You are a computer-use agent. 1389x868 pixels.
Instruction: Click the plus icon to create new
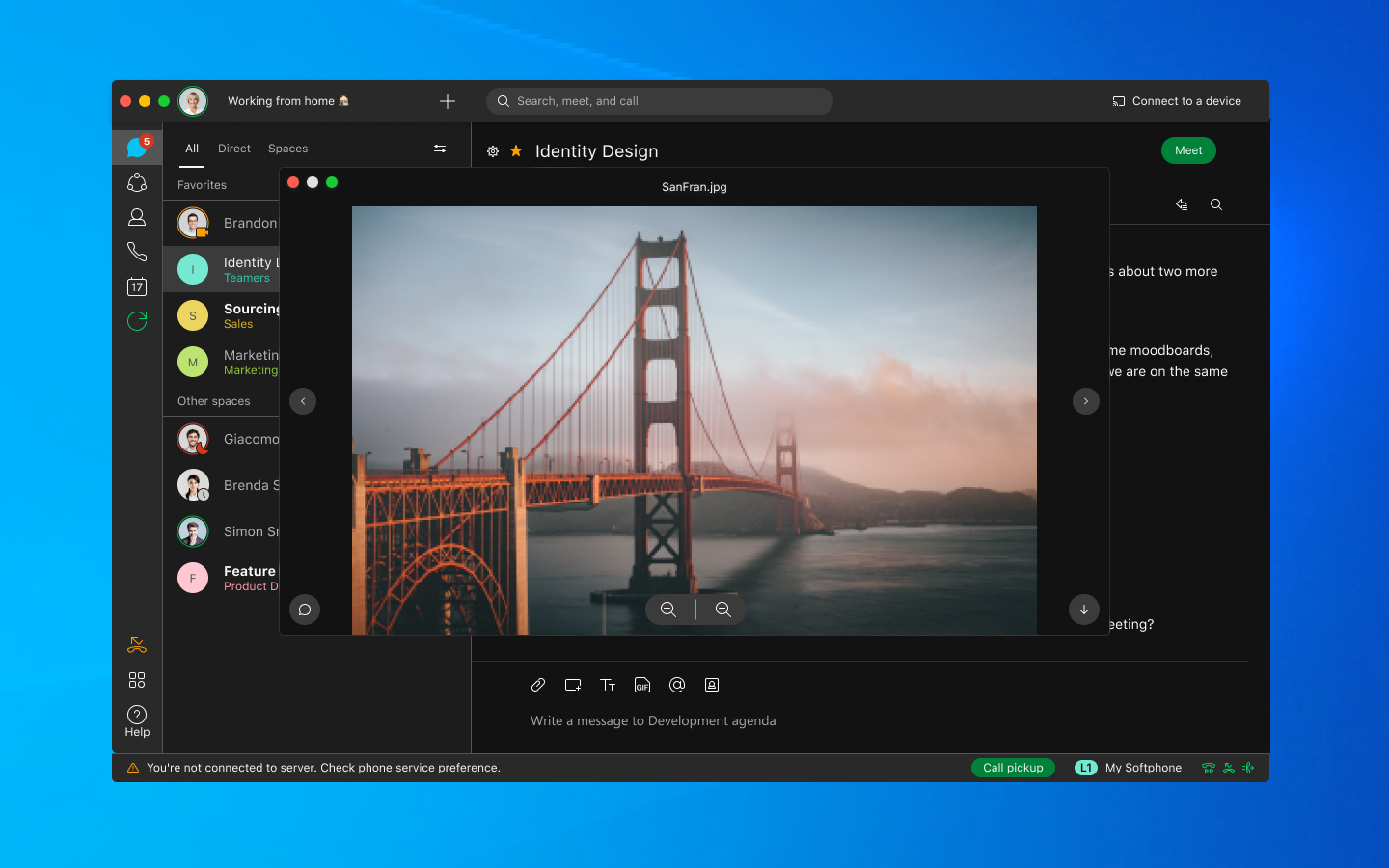click(448, 101)
